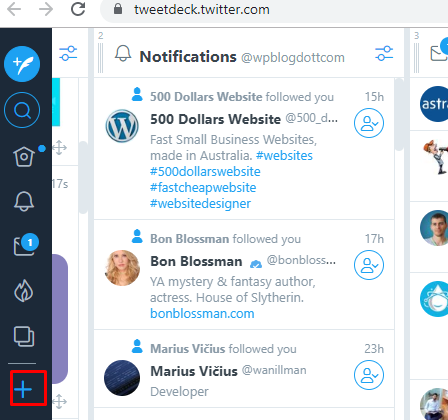Expand Notifications column settings sliders

point(384,54)
